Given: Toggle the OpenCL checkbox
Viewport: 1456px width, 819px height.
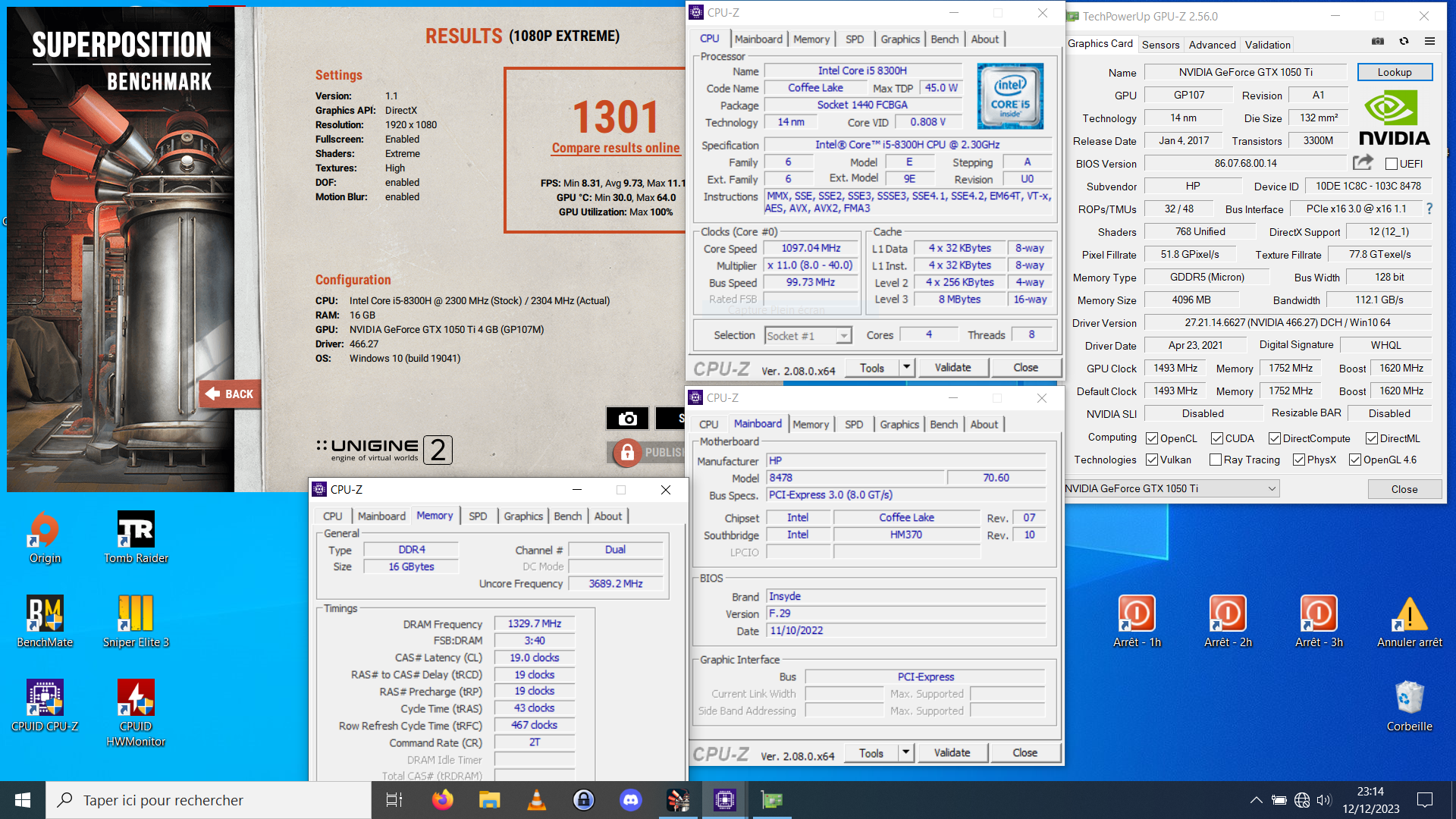Looking at the screenshot, I should (1152, 438).
